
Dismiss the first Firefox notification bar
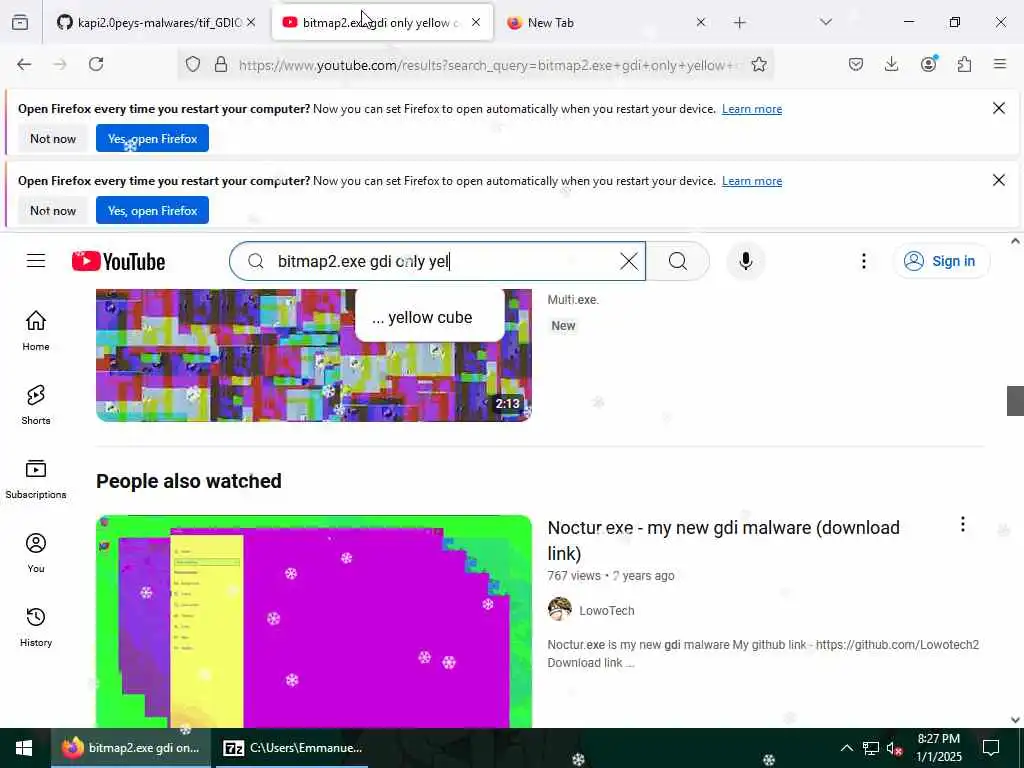[x=999, y=108]
